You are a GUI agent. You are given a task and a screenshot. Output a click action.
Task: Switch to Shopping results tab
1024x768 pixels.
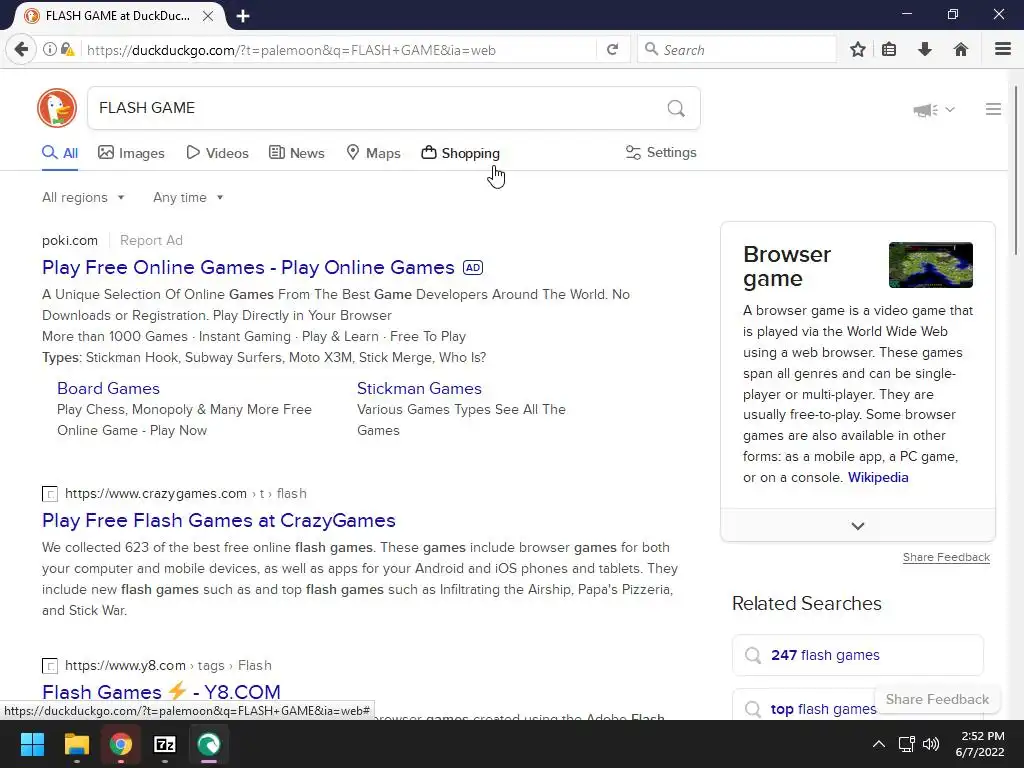pyautogui.click(x=460, y=153)
